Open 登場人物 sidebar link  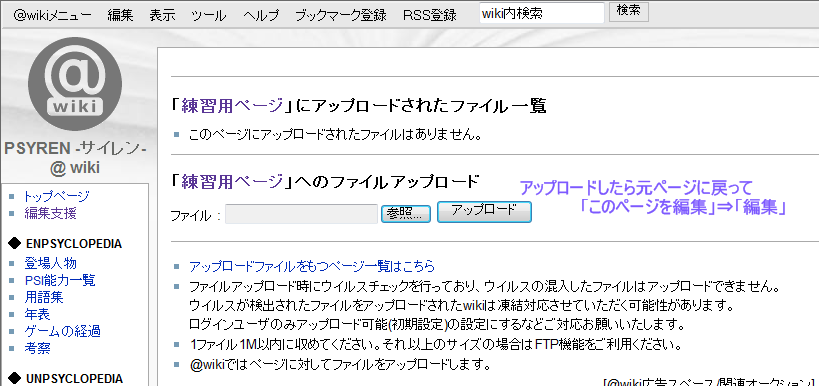pyautogui.click(x=50, y=263)
